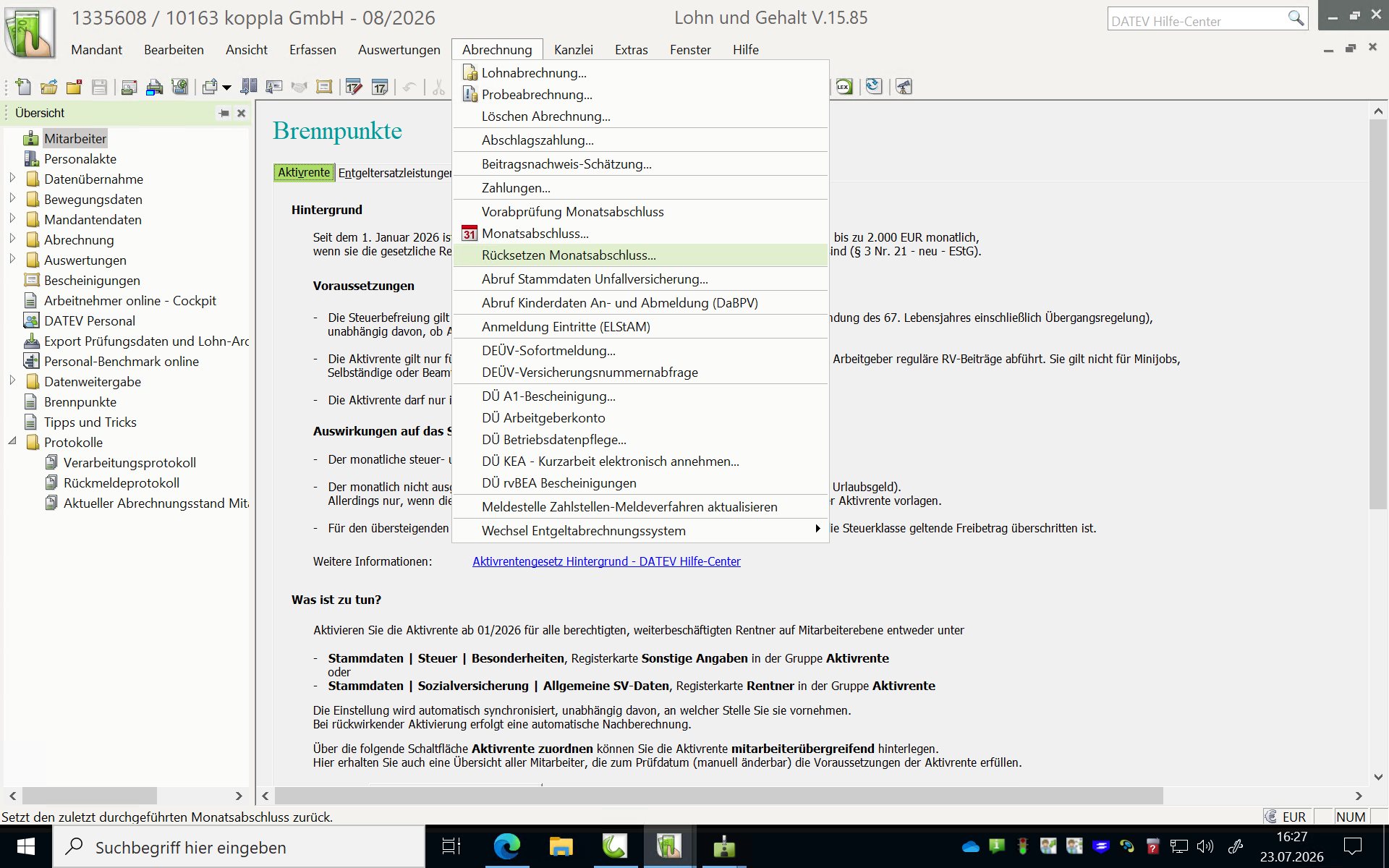Select Tipps und Tricks entry
The image size is (1389, 868).
point(90,422)
